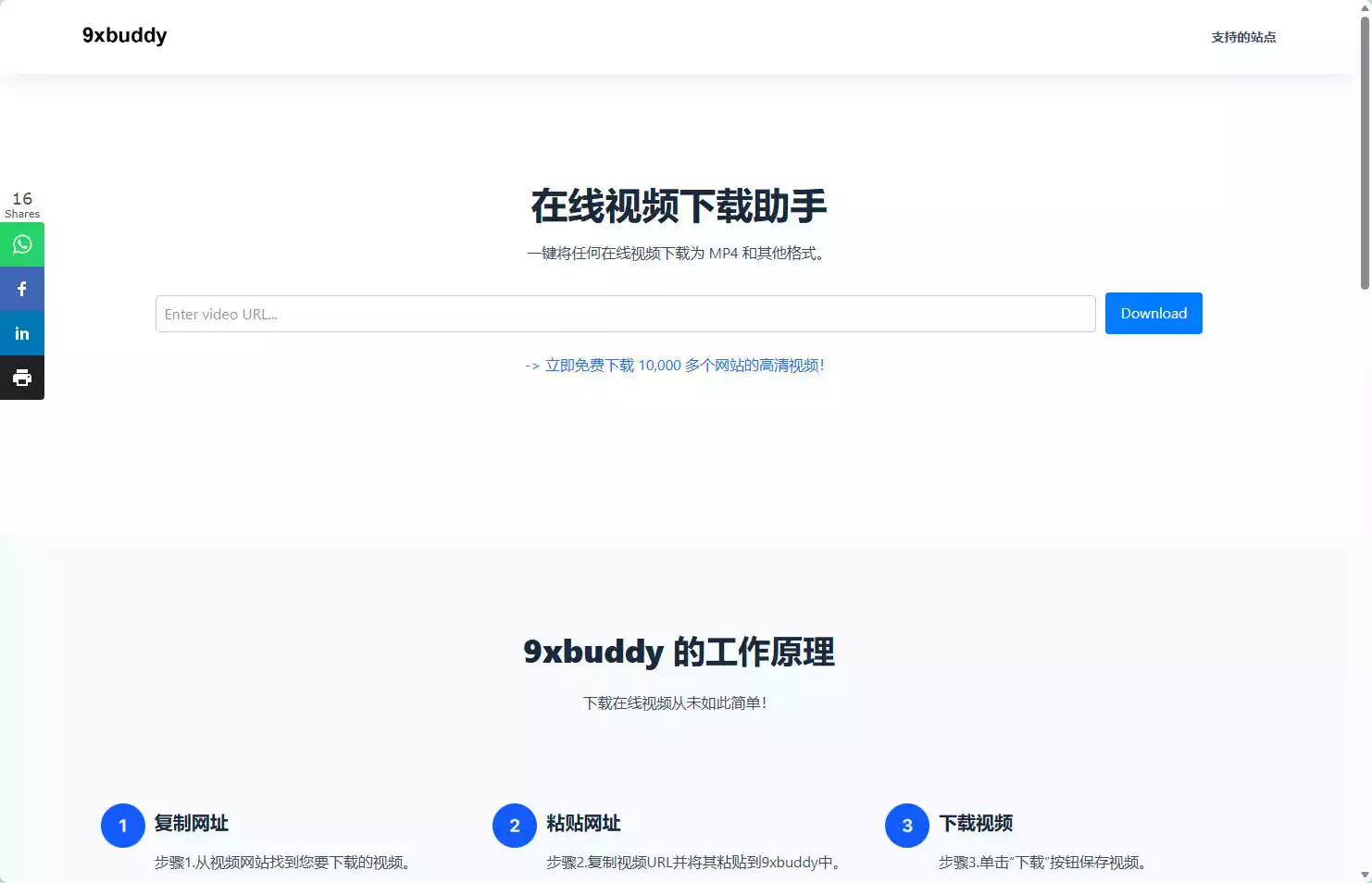Open the 立即免费下载 10,000 多个网站 link
The height and width of the screenshot is (883, 1372).
(674, 366)
